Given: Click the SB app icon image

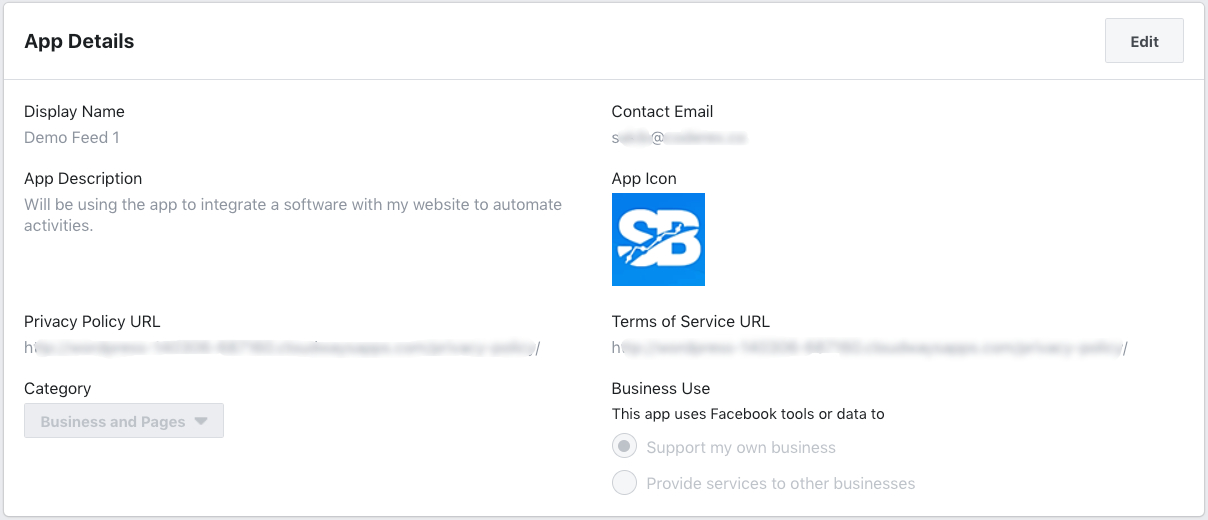Looking at the screenshot, I should coord(658,239).
